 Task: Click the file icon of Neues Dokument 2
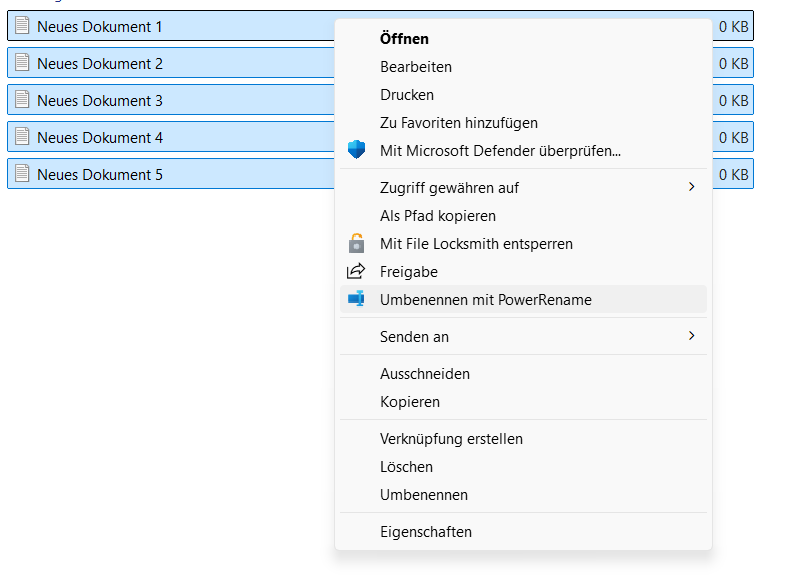(x=22, y=63)
